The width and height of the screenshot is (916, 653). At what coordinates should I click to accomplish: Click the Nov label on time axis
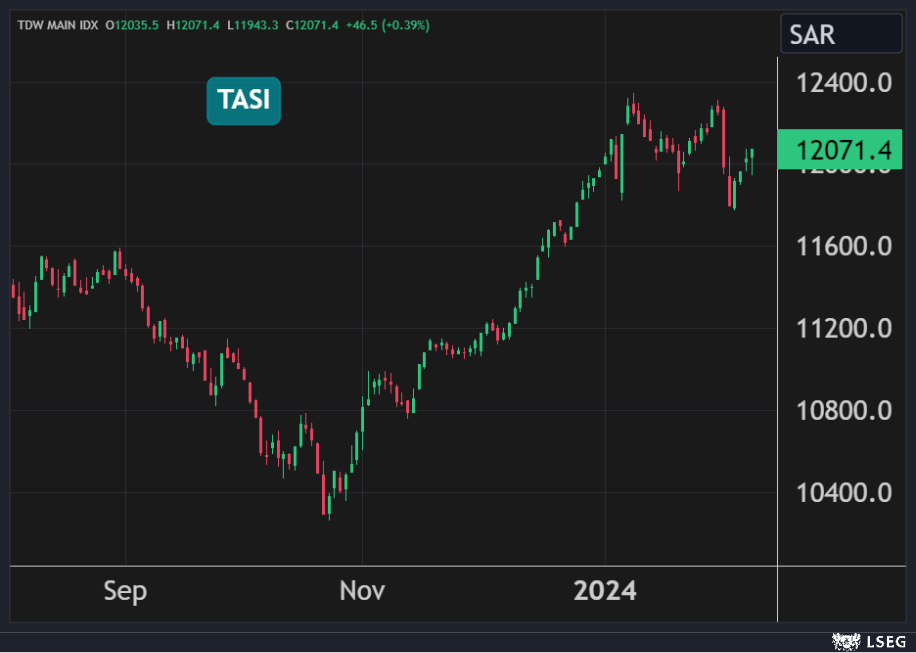click(x=362, y=591)
